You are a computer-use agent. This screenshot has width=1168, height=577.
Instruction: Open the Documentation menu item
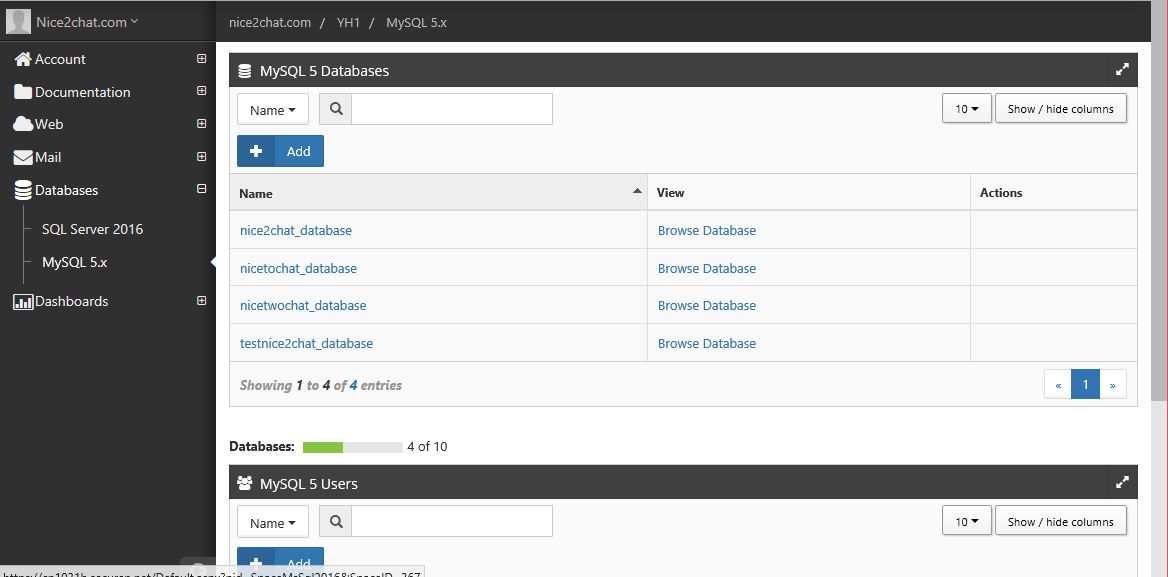pos(83,92)
